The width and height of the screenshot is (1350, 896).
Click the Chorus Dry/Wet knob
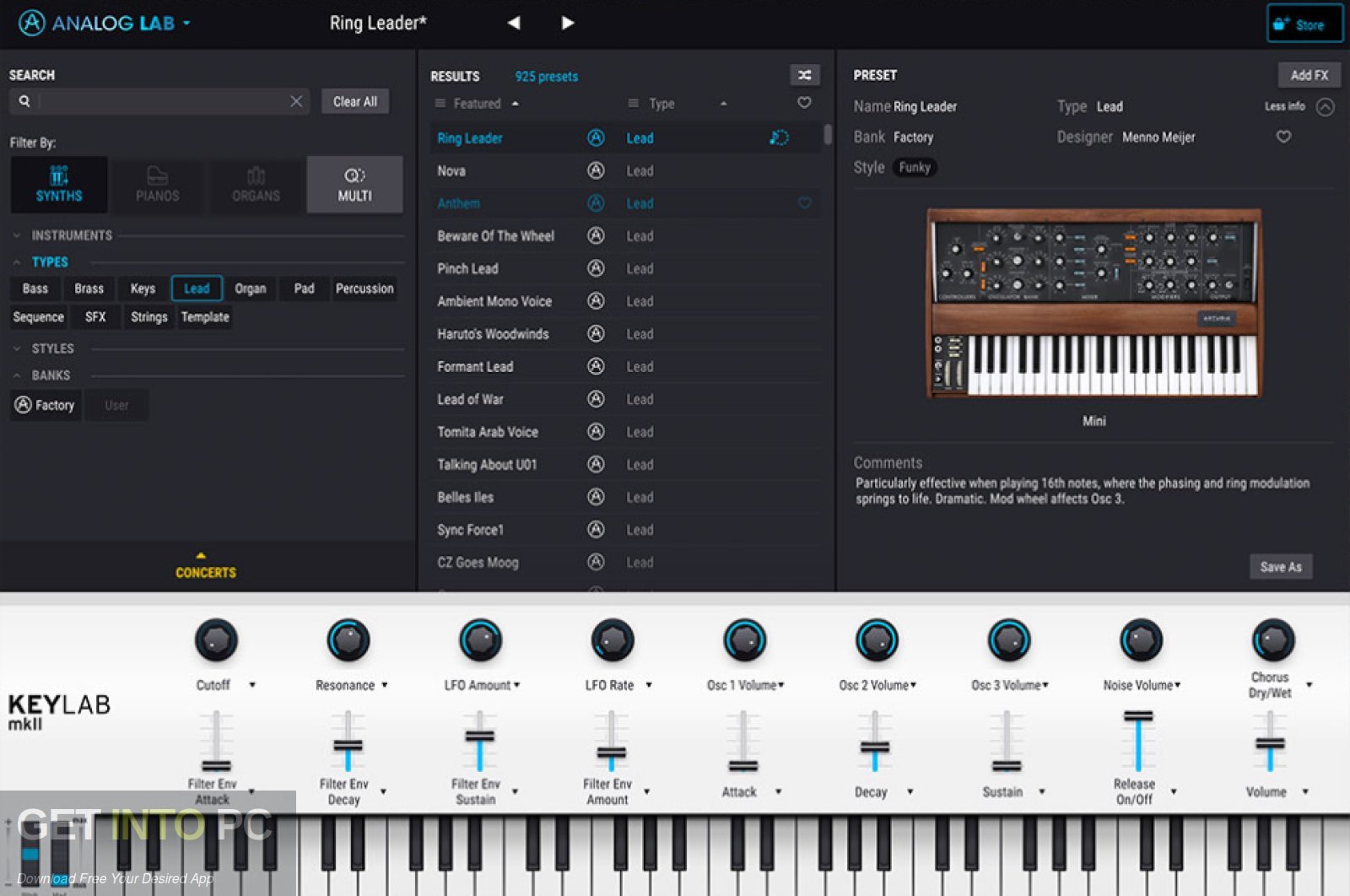(x=1273, y=640)
